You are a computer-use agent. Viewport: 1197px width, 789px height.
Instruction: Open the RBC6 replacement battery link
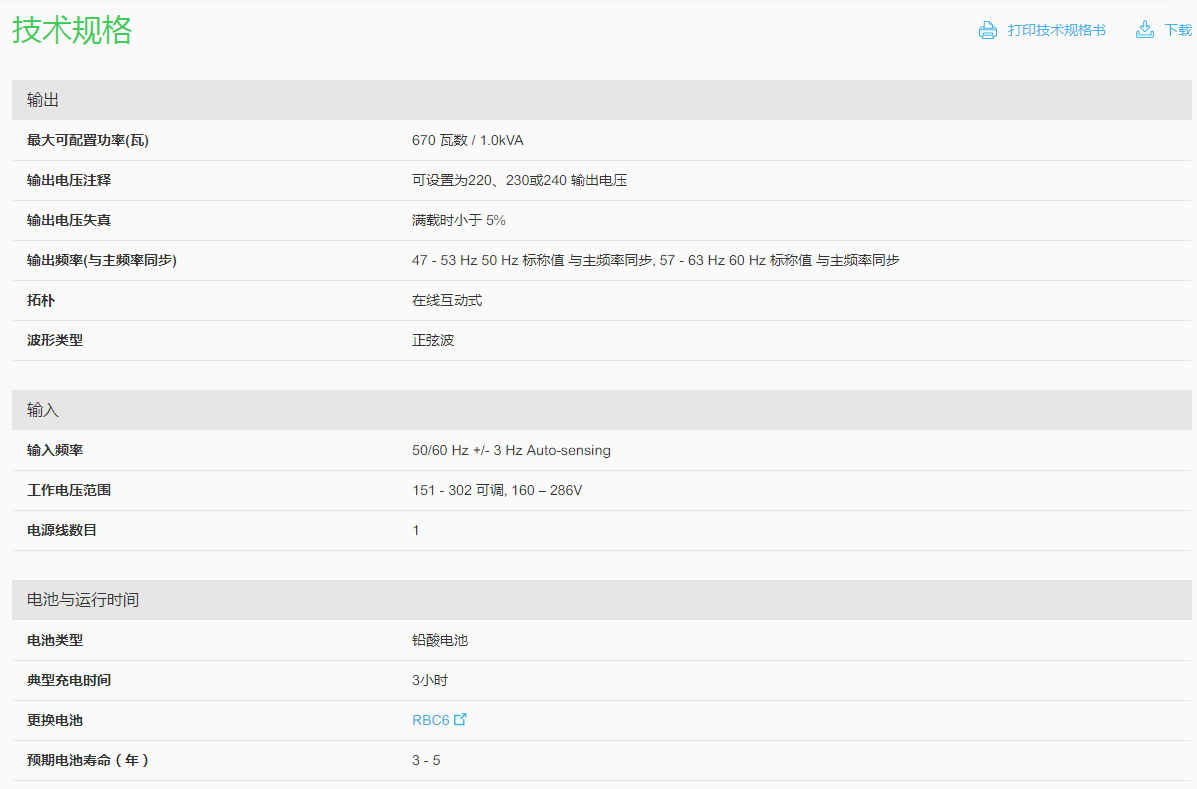[431, 720]
